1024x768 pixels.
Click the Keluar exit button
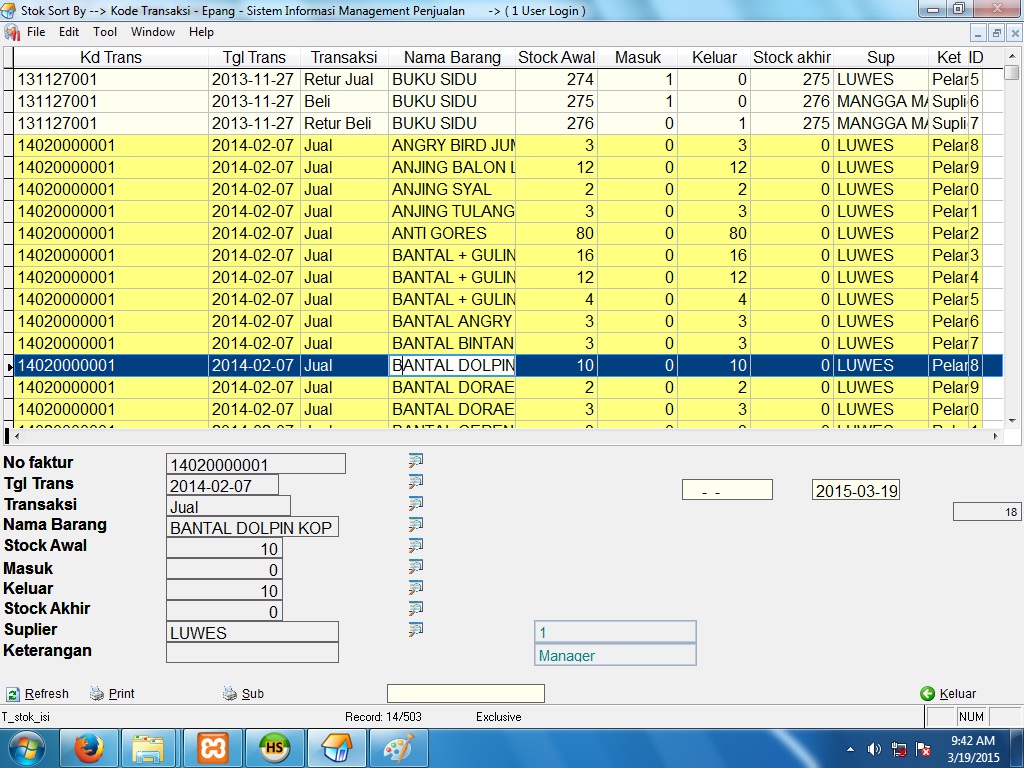pos(948,694)
